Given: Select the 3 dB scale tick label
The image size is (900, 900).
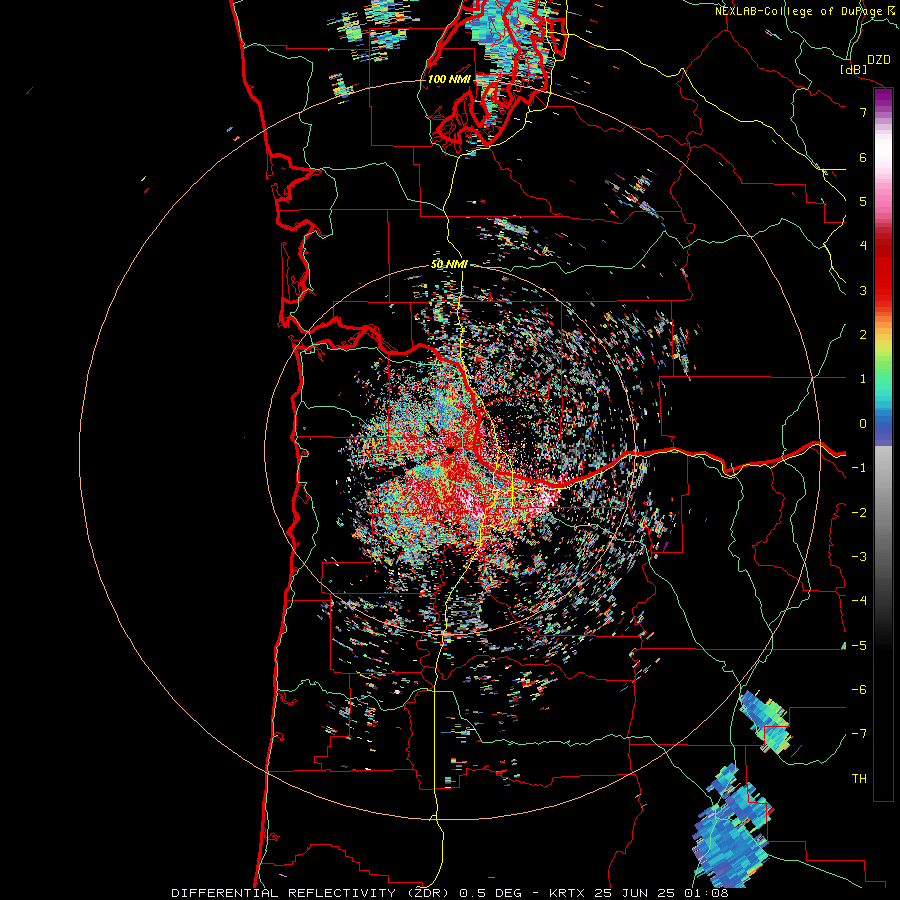Looking at the screenshot, I should [863, 290].
